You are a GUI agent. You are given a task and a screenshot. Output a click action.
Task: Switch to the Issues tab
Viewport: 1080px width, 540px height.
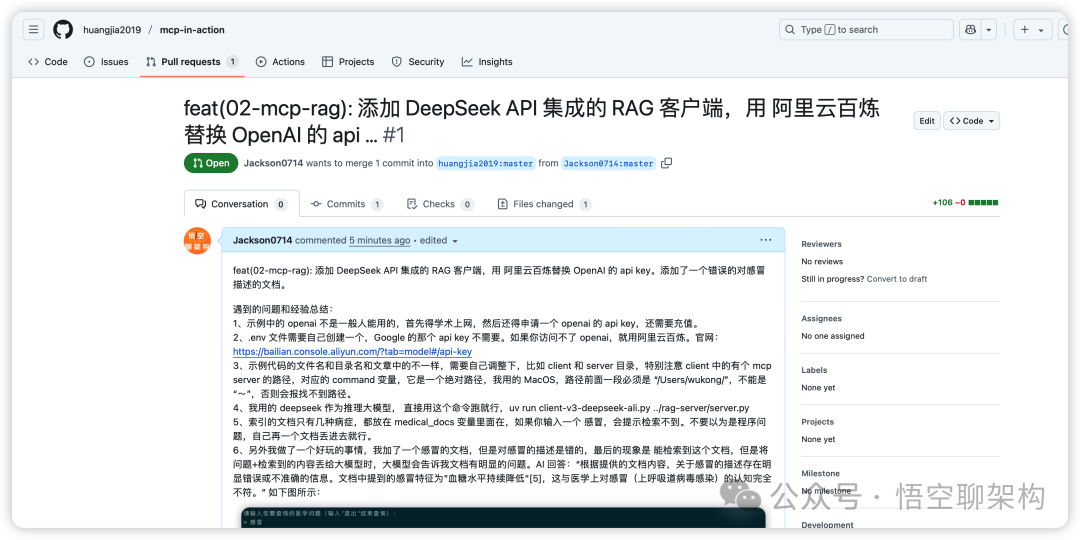(106, 61)
